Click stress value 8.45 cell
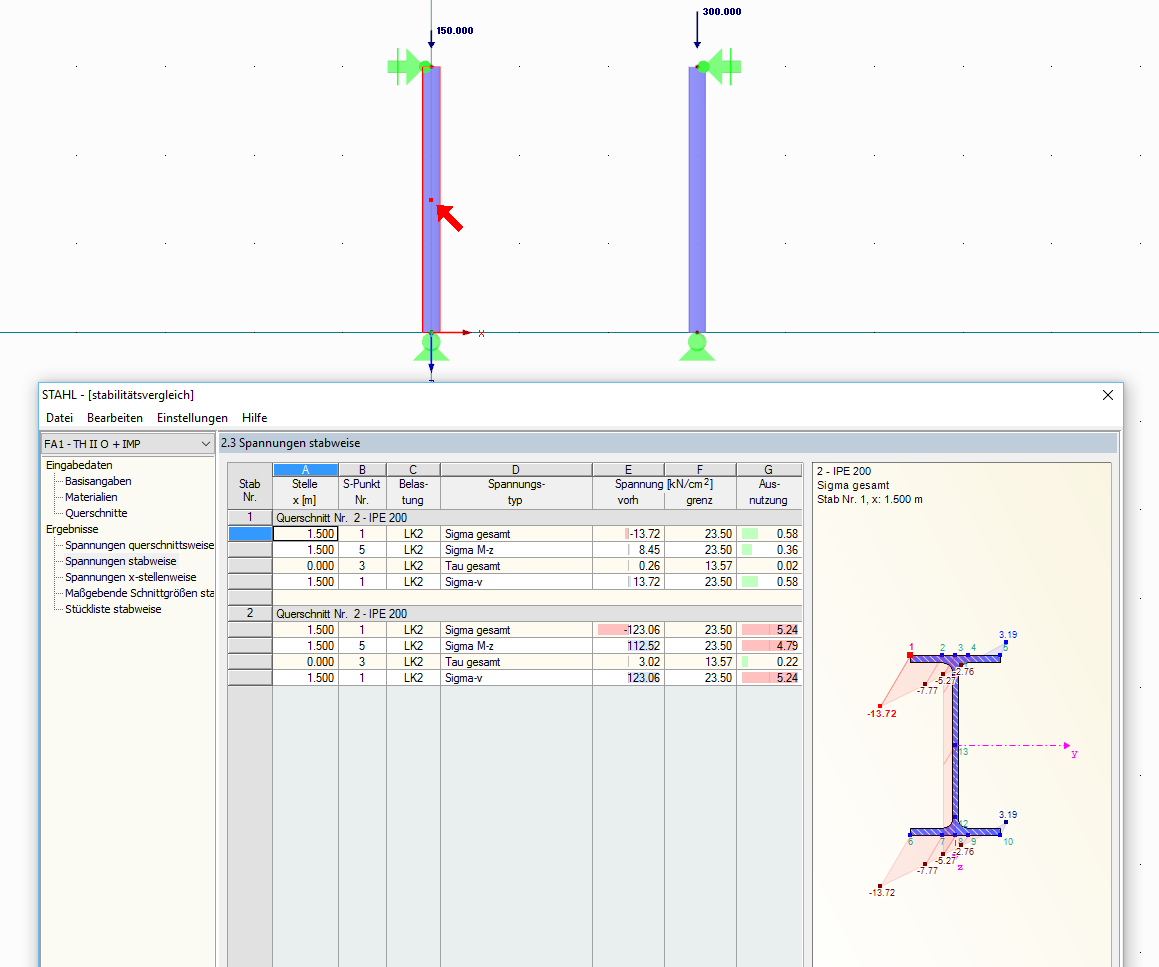This screenshot has height=967, width=1159. (x=628, y=550)
